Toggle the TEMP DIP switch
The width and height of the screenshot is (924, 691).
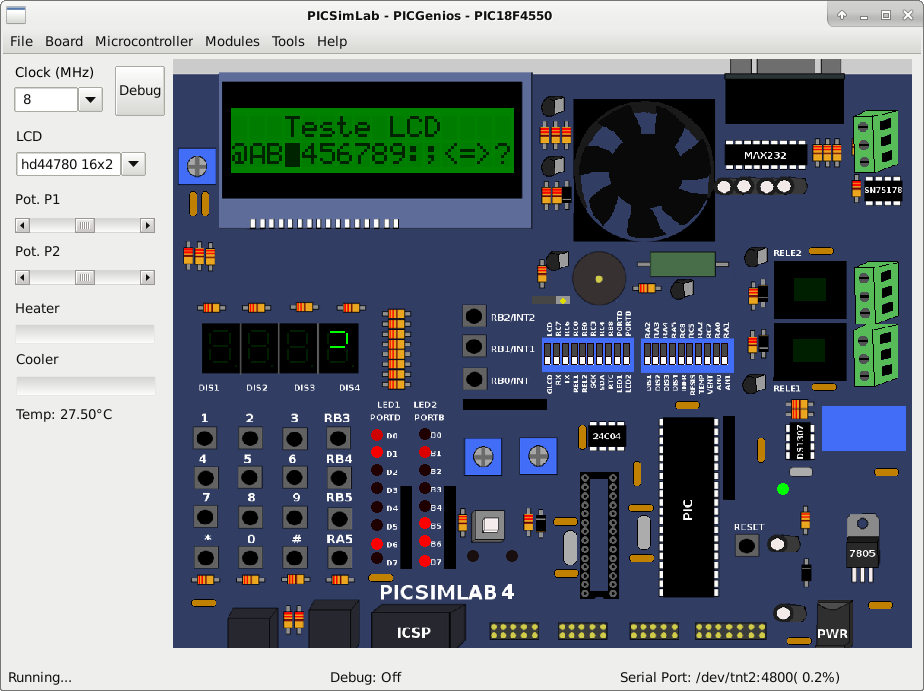tap(698, 354)
